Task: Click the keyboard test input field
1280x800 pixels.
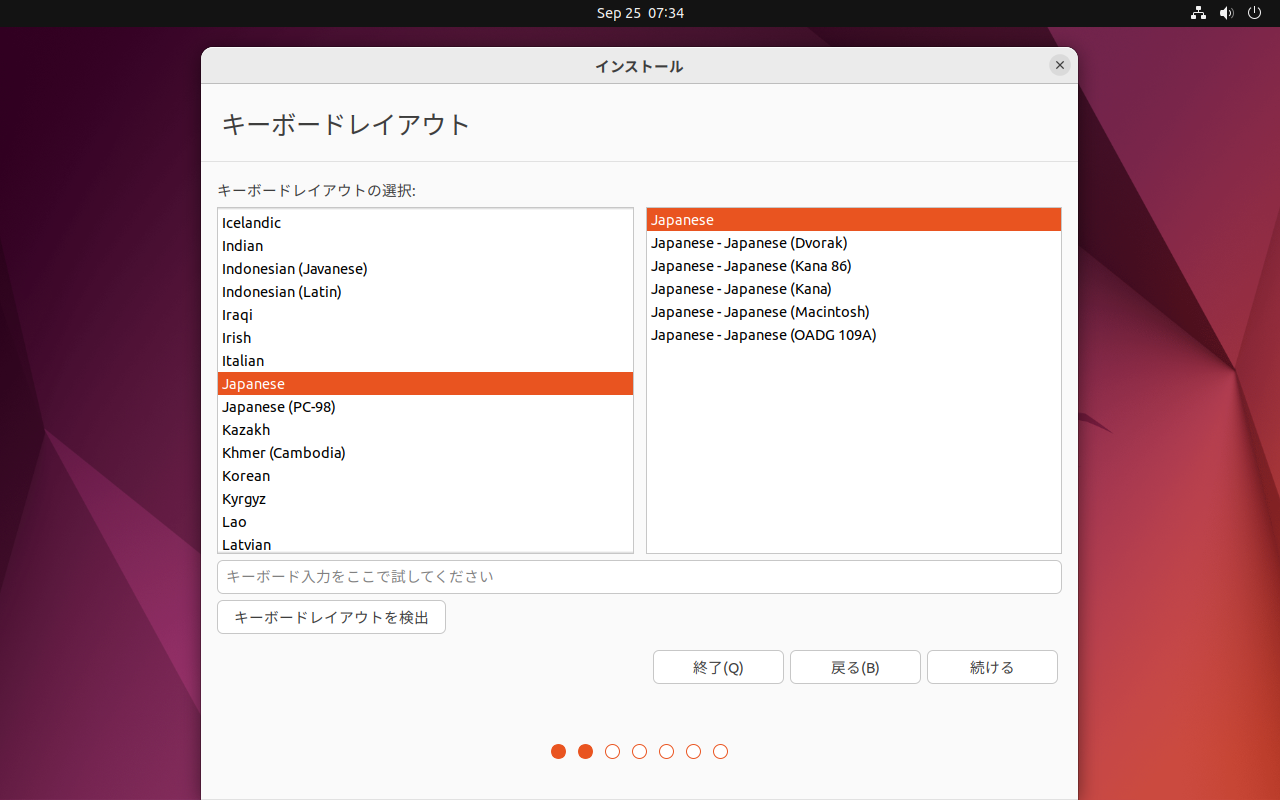Action: click(x=639, y=577)
